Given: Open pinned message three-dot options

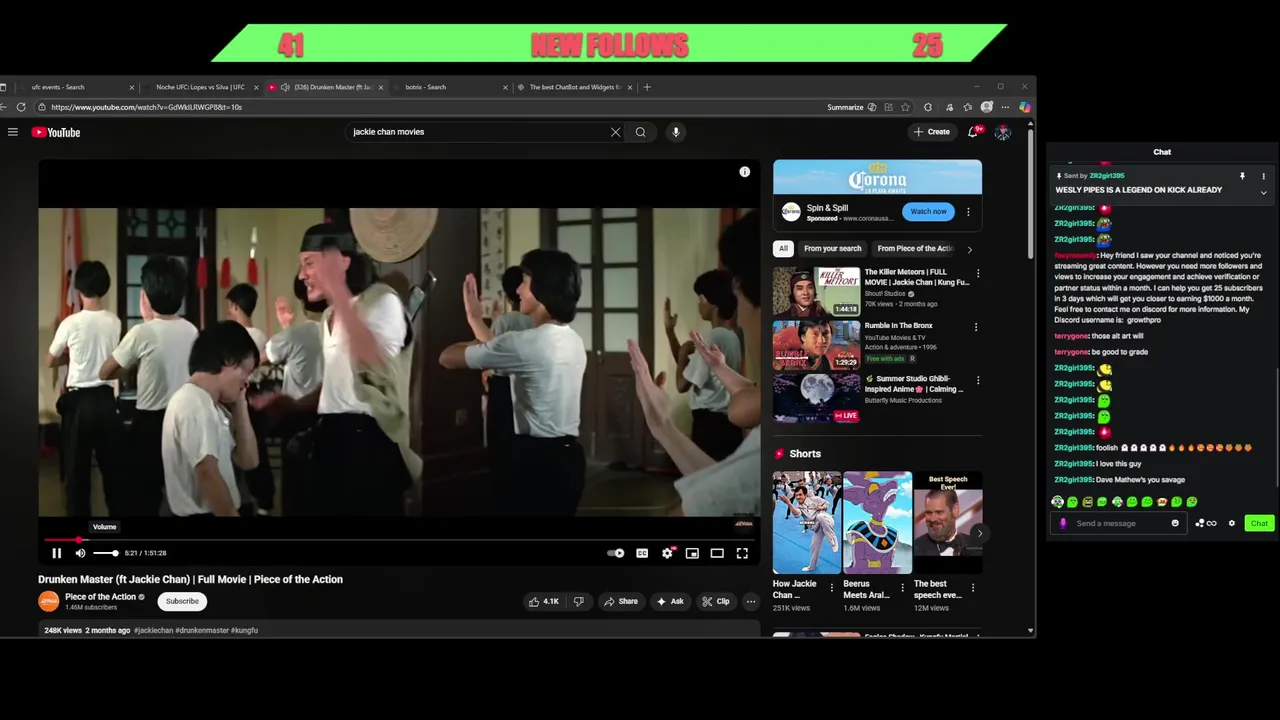Looking at the screenshot, I should (1263, 176).
